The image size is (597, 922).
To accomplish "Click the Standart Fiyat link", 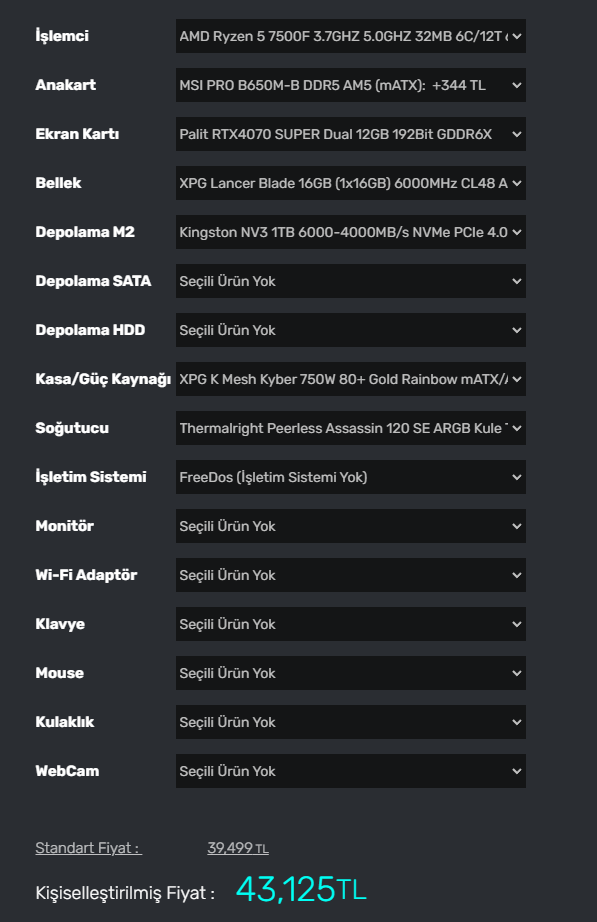I will tap(88, 848).
